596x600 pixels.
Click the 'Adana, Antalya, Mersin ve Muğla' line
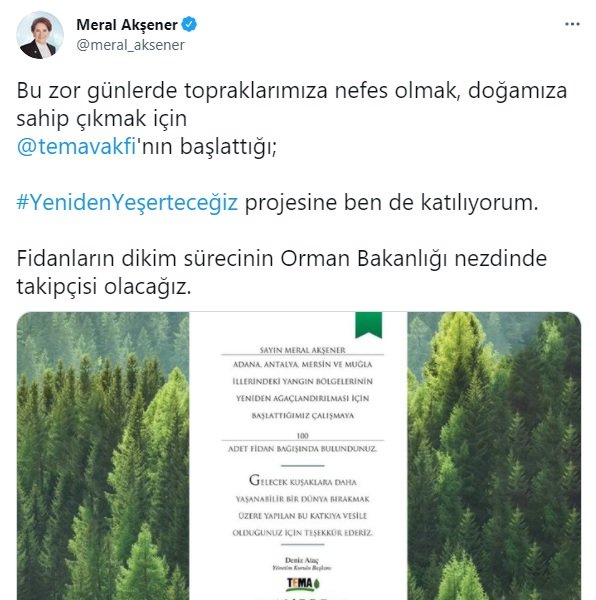(303, 364)
